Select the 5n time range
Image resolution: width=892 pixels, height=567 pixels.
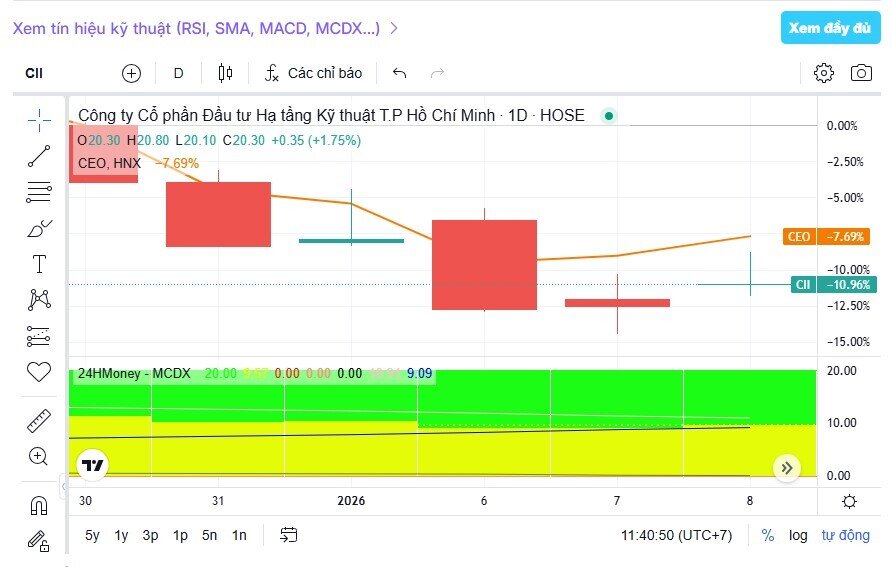(x=209, y=535)
